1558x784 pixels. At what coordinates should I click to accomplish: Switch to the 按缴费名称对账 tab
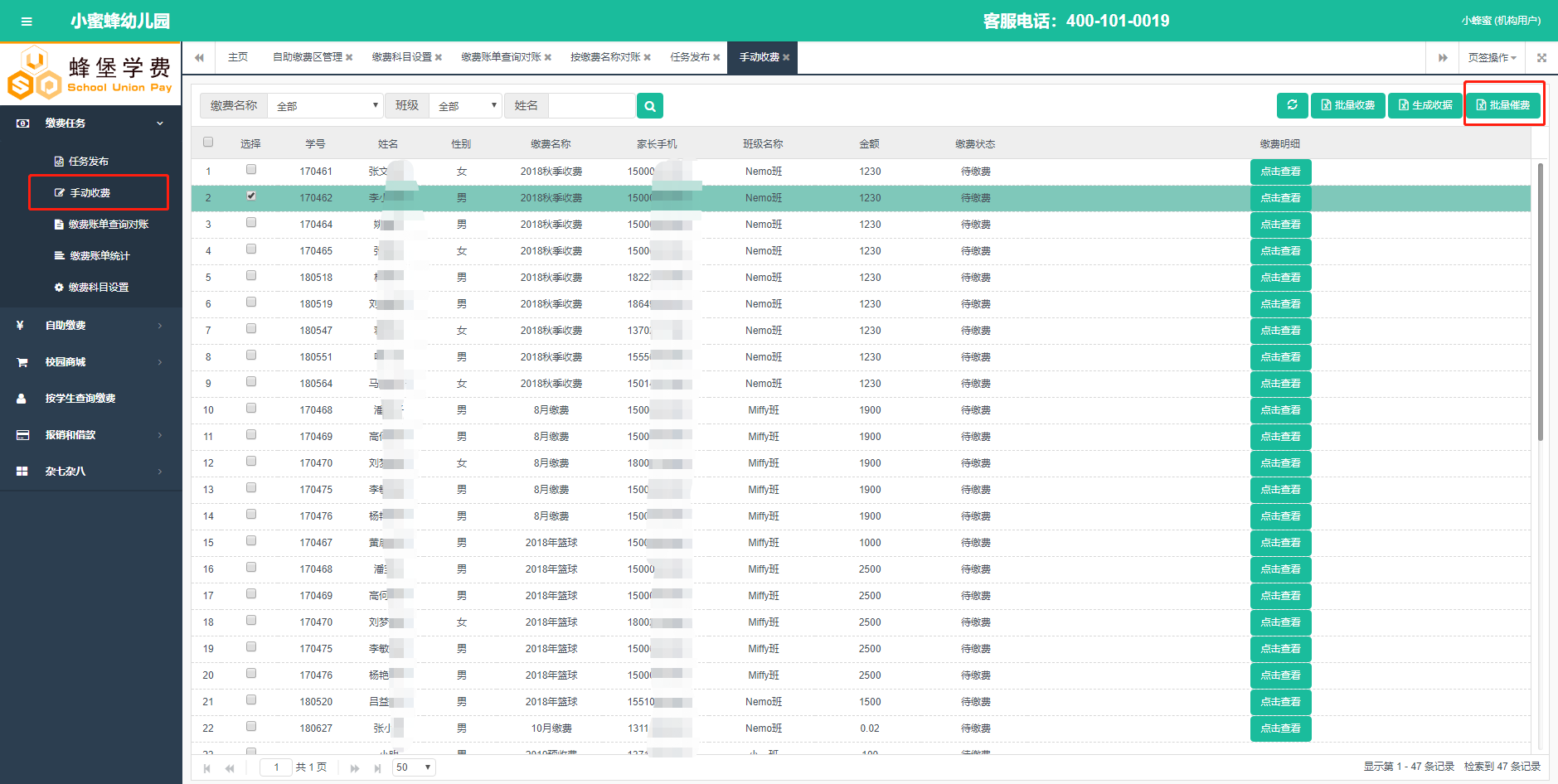(x=605, y=57)
